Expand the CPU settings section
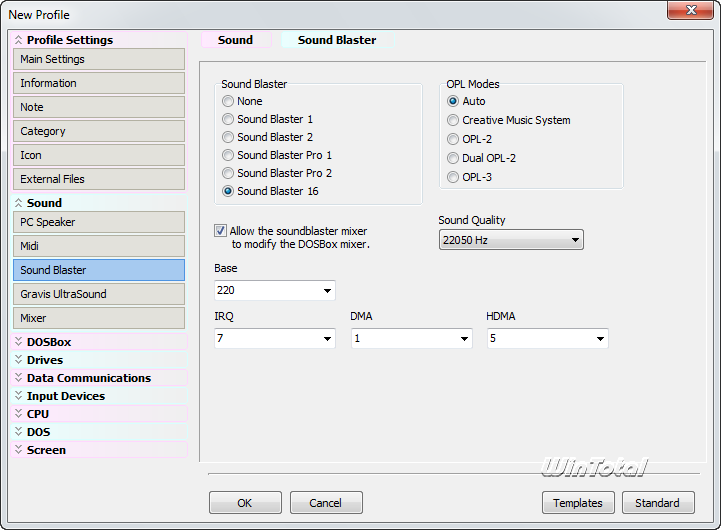This screenshot has height=530, width=721. pos(37,414)
